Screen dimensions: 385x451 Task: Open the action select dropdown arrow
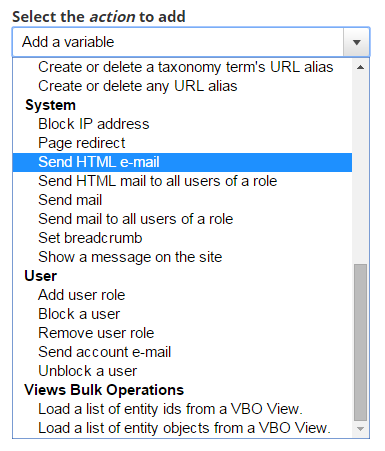point(356,42)
